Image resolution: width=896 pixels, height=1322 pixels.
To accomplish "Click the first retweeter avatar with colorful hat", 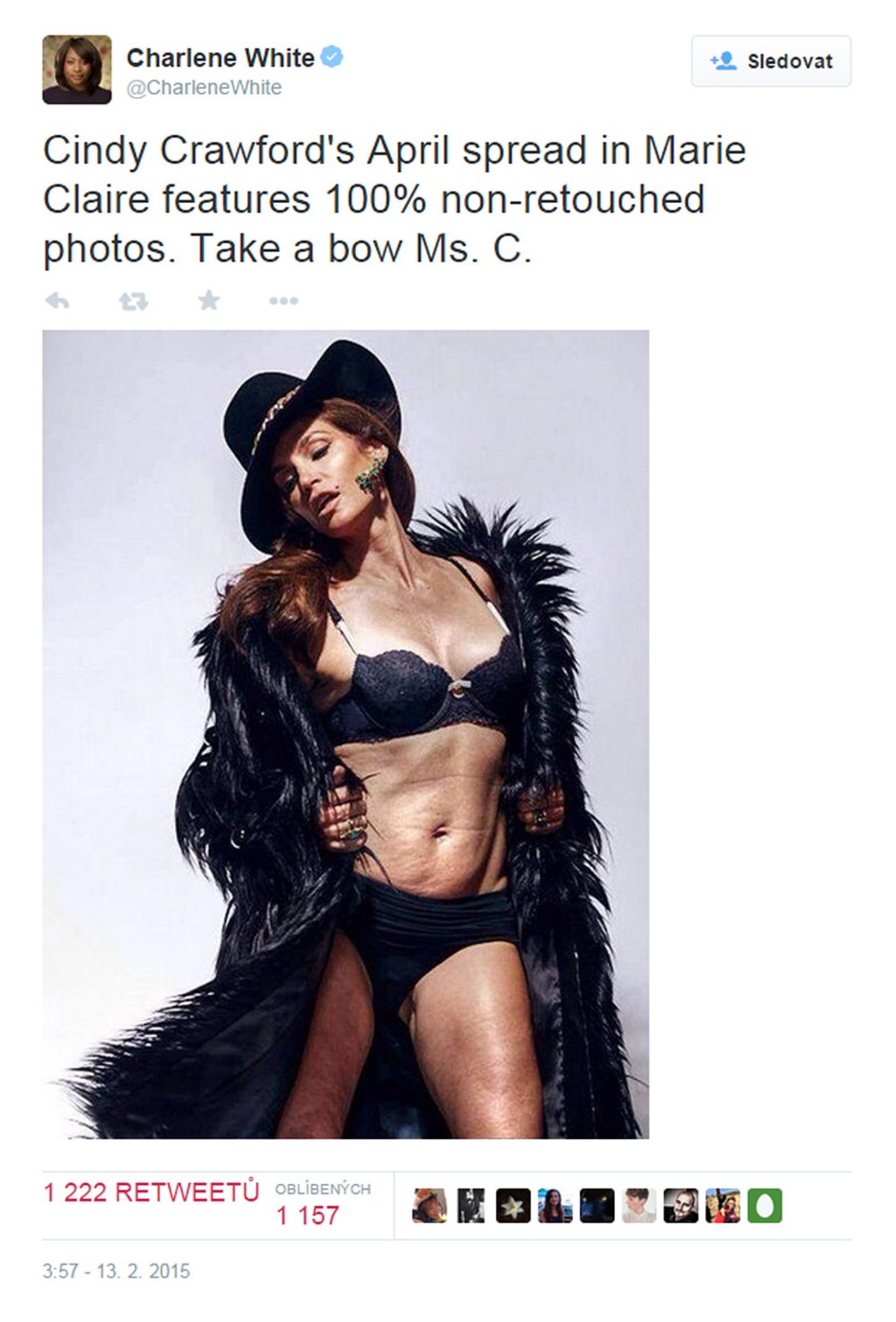I will pos(430,1206).
